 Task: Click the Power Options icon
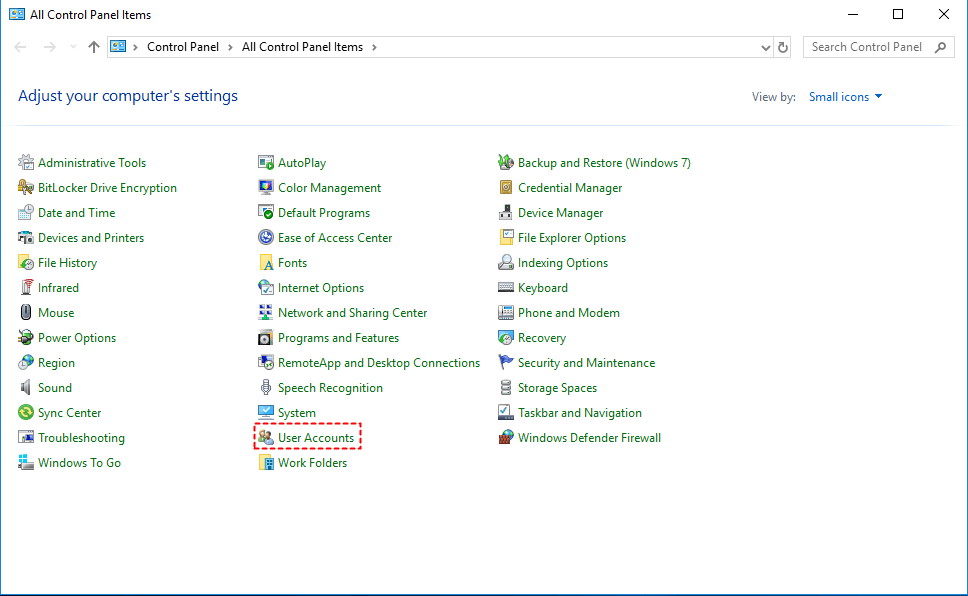click(26, 338)
